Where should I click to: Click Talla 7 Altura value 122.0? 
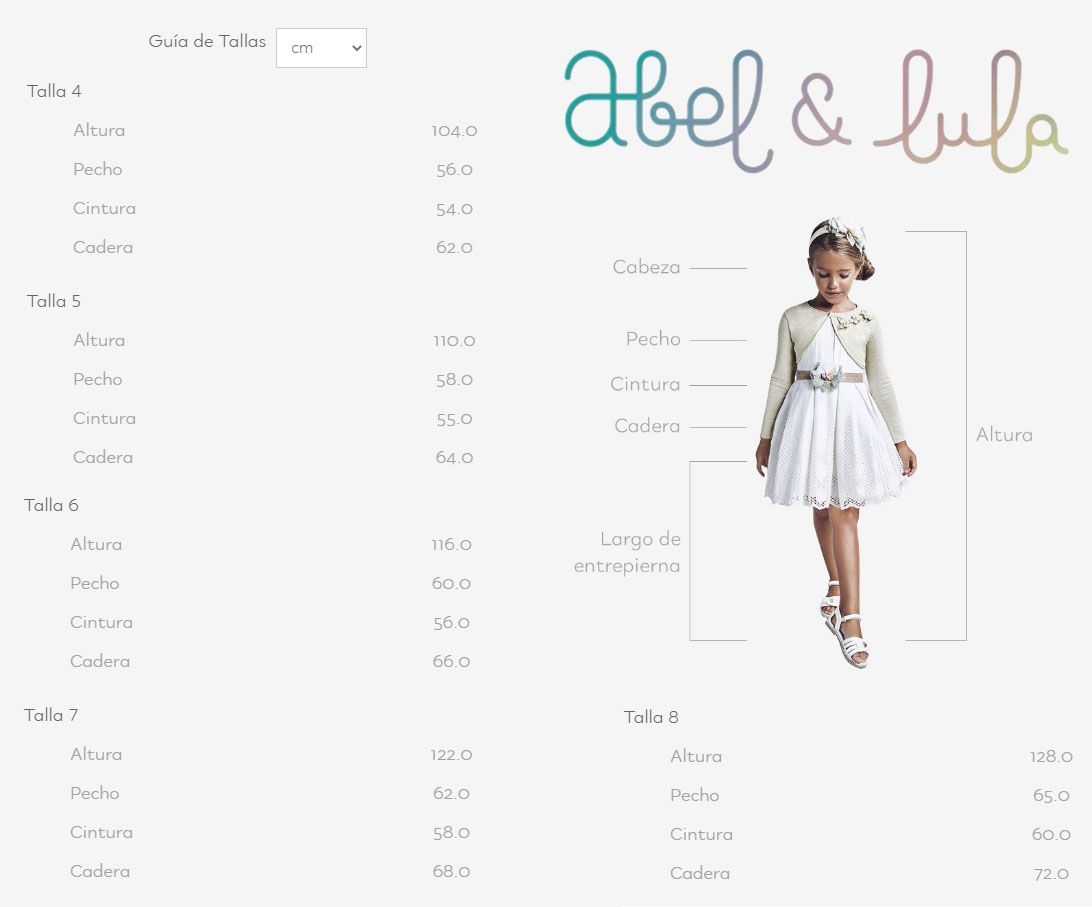tap(451, 755)
